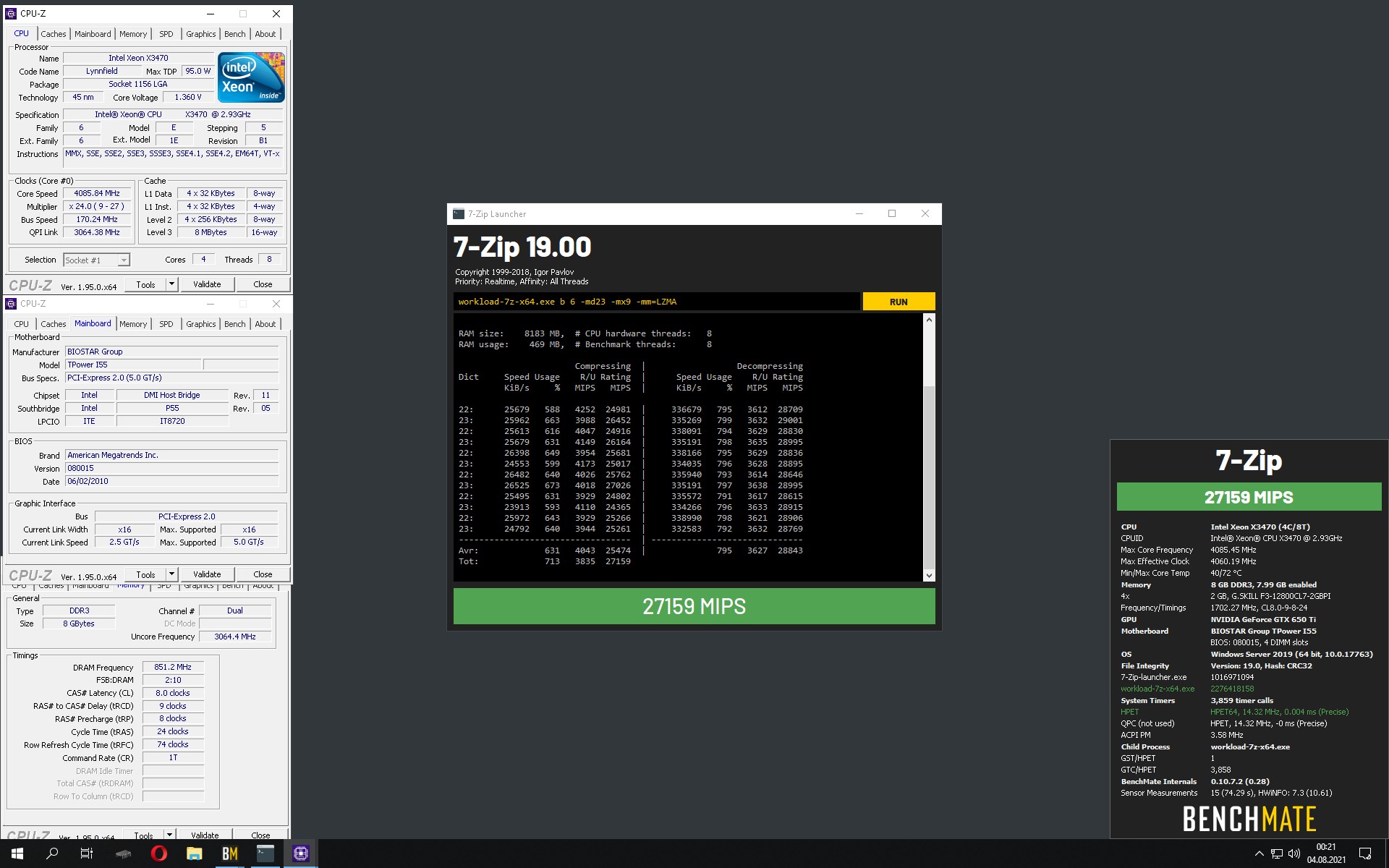This screenshot has width=1389, height=868.
Task: Select BIOS date 06/02/2010 field
Action: (x=171, y=481)
